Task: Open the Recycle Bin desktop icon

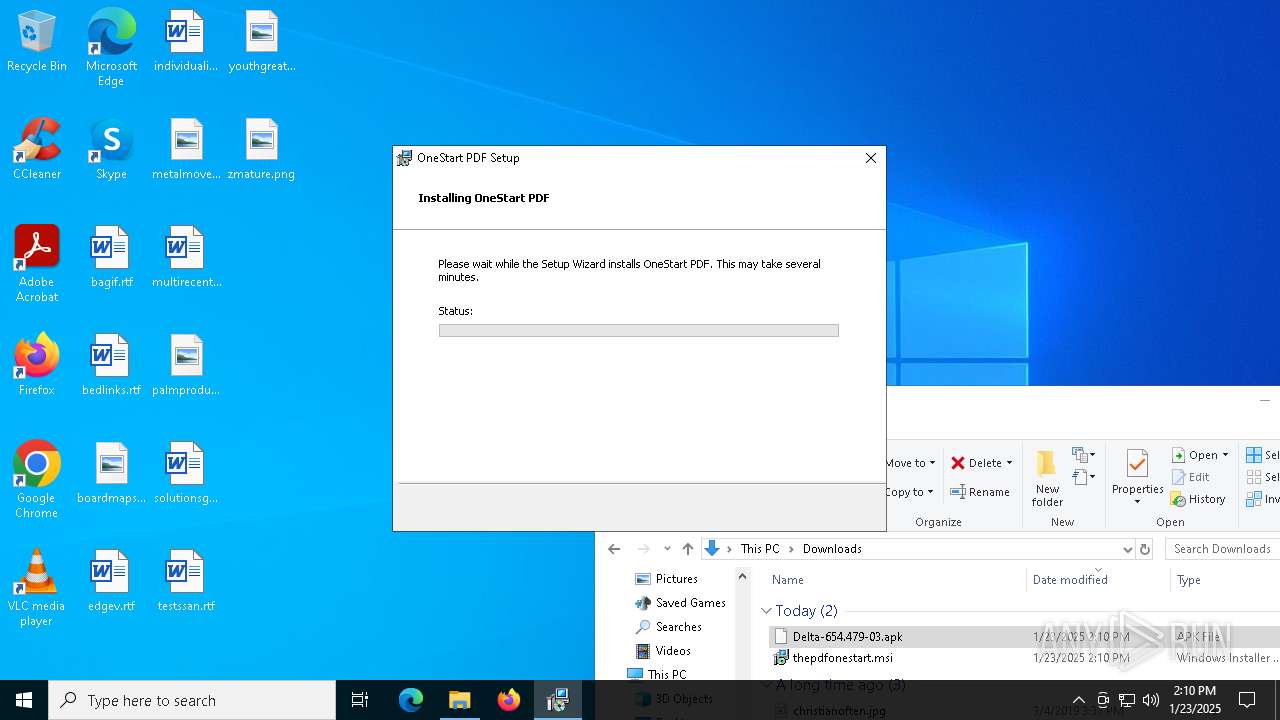Action: tap(37, 42)
